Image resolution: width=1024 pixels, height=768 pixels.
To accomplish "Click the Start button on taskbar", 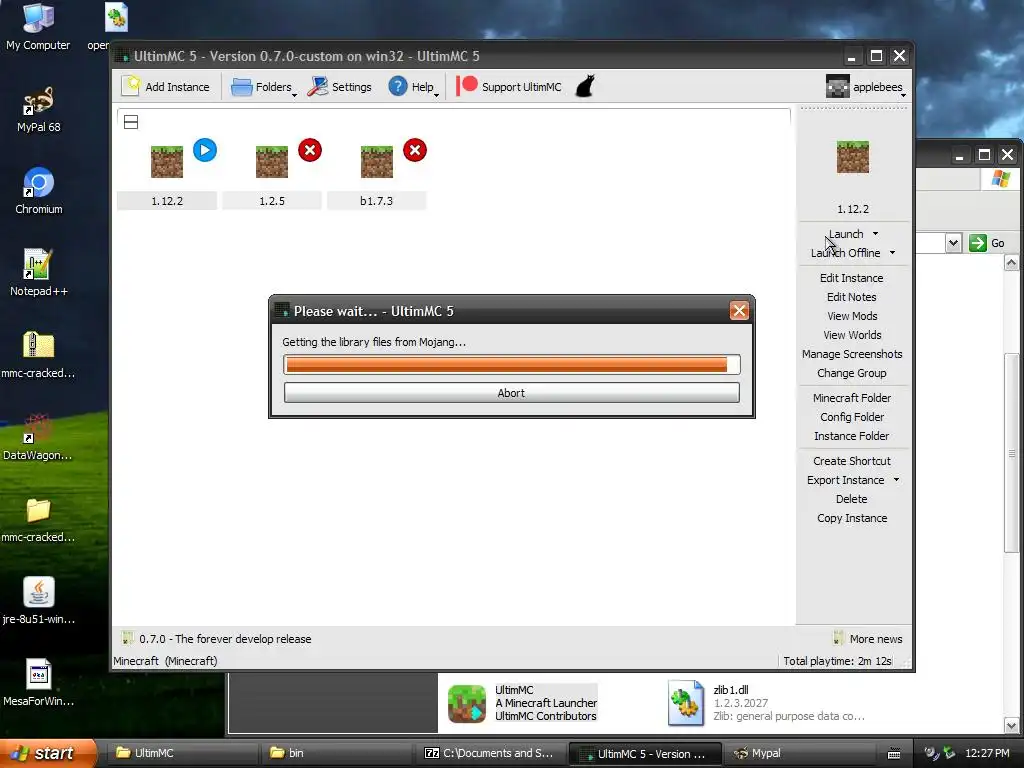I will click(48, 753).
